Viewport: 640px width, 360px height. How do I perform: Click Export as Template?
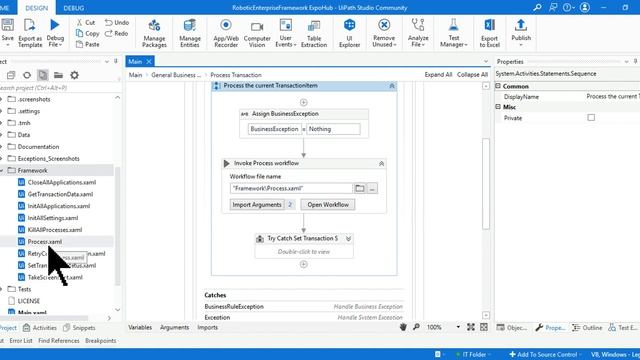(30, 33)
